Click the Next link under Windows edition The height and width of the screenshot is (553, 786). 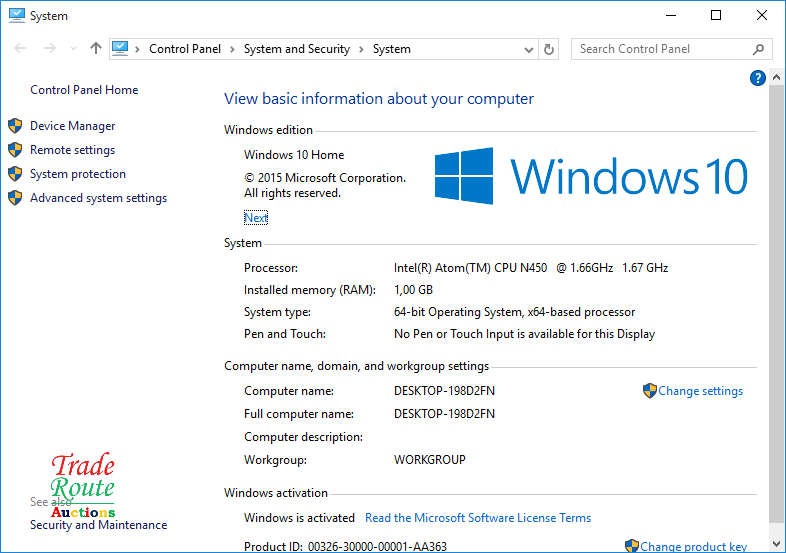point(256,218)
